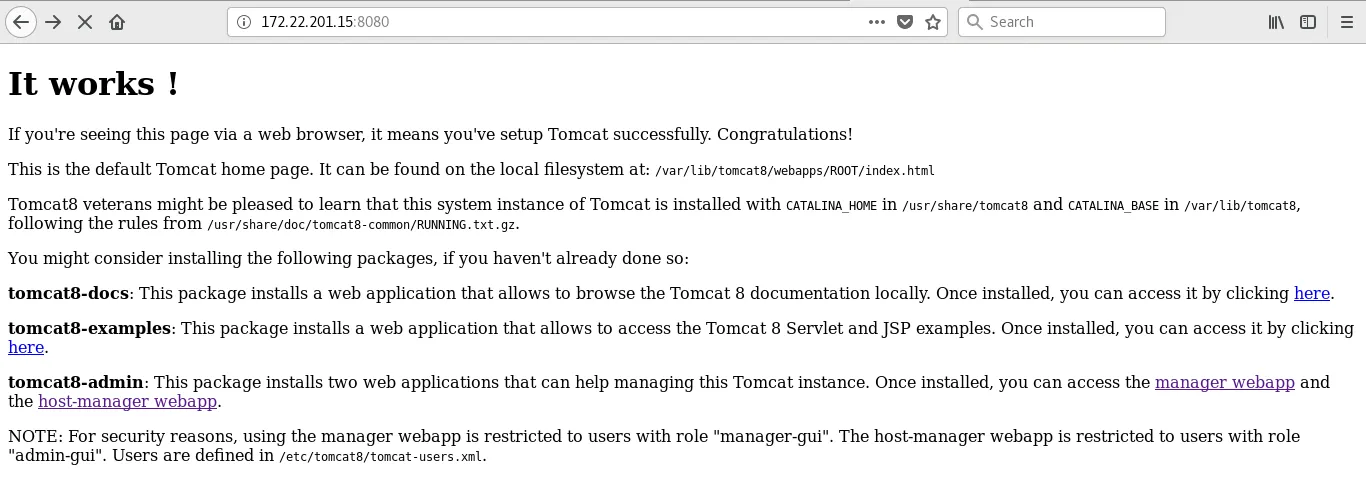
Task: Save this page to Pocket
Action: 904,22
